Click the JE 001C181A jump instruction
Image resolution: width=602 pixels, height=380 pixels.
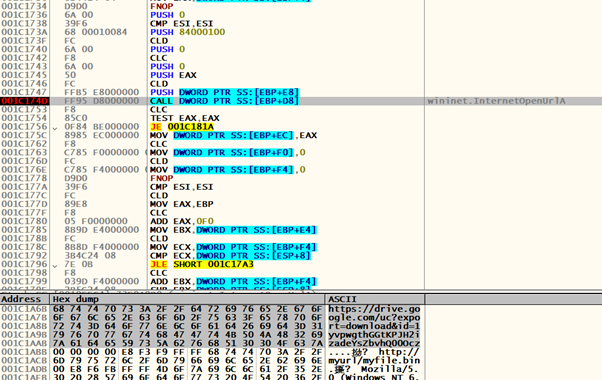(x=182, y=127)
